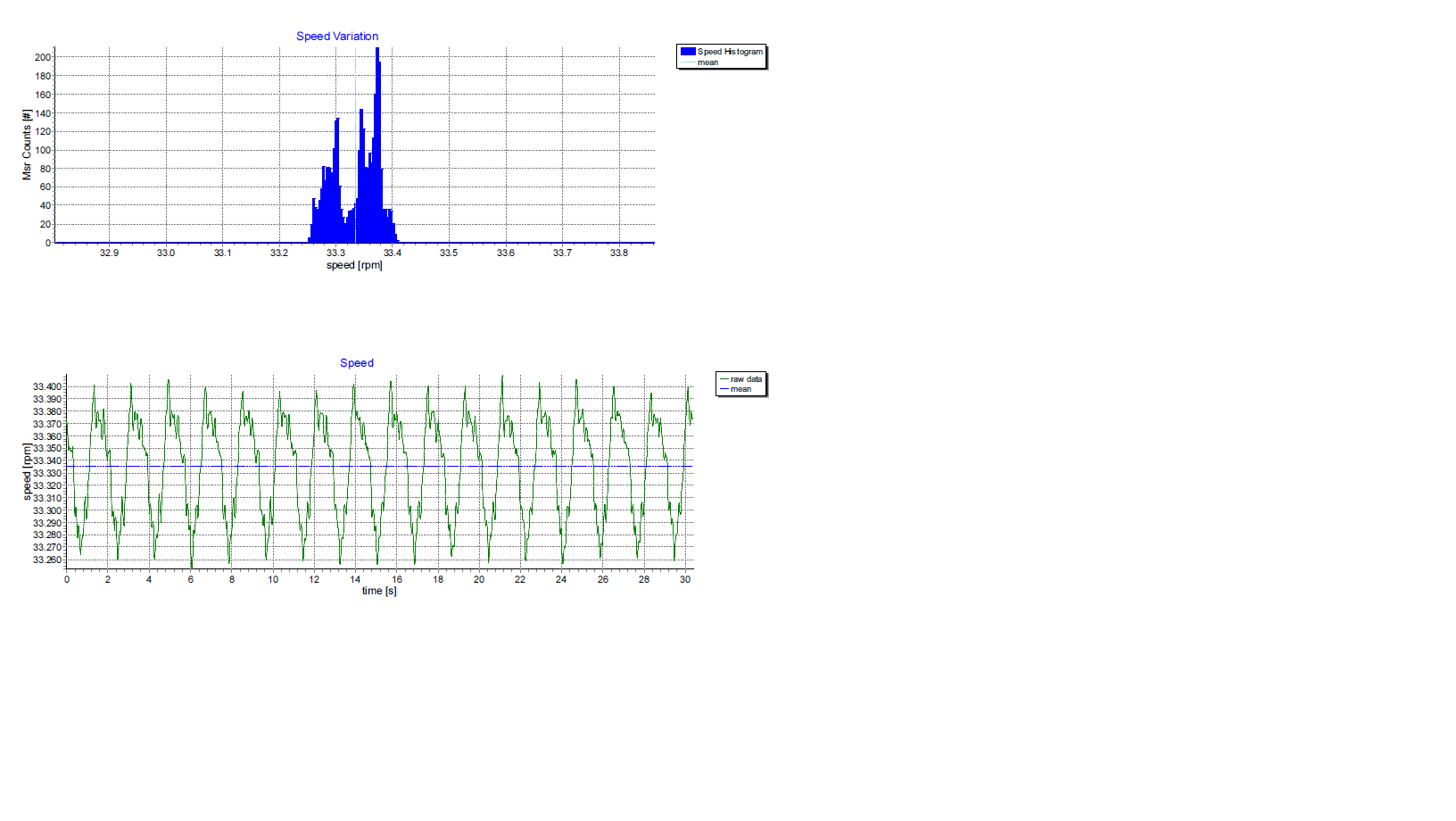The image size is (1456, 821).
Task: Click the Speed Variation chart title
Action: 337,37
